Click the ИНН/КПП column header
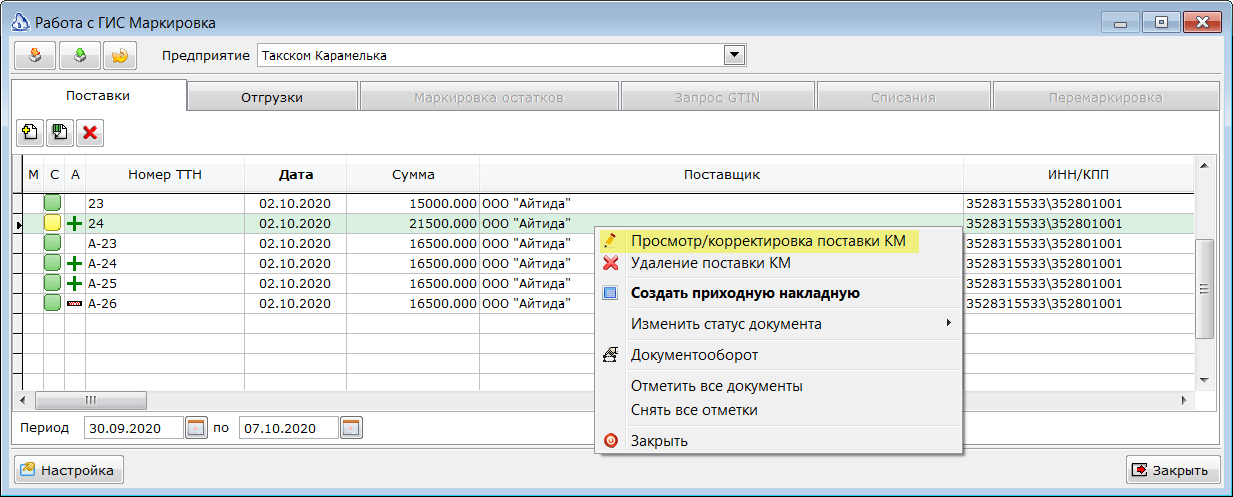The width and height of the screenshot is (1233, 497). 1079,174
